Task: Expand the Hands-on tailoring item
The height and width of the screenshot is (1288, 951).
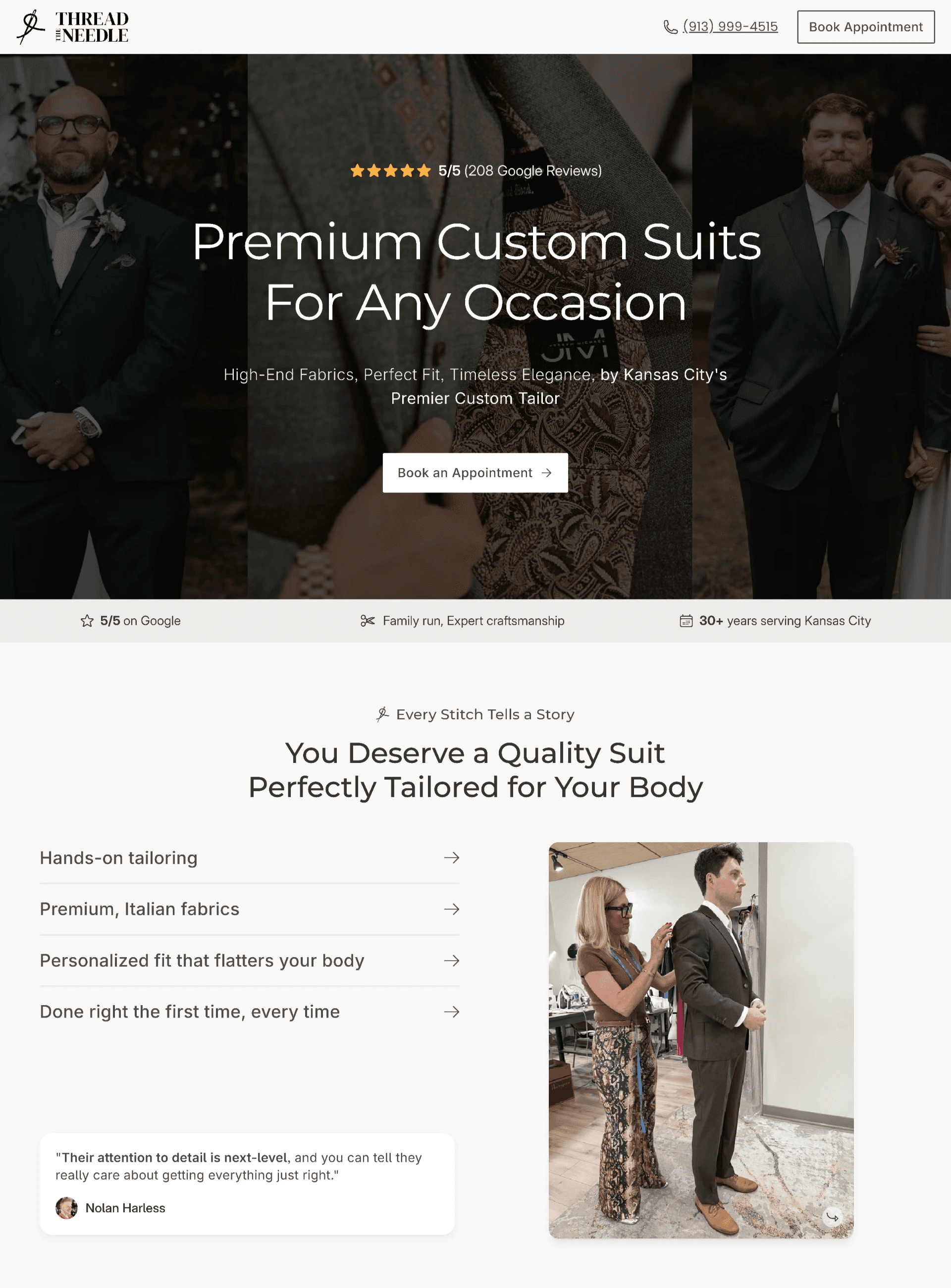Action: 249,858
